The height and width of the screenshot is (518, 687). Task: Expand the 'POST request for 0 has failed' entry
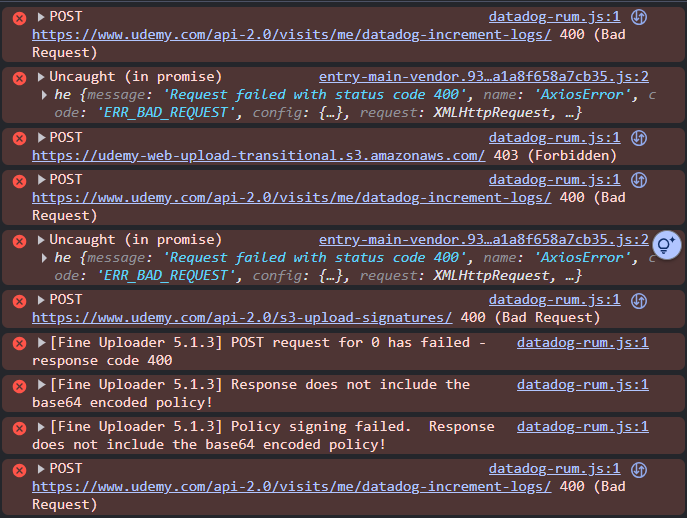(41, 342)
